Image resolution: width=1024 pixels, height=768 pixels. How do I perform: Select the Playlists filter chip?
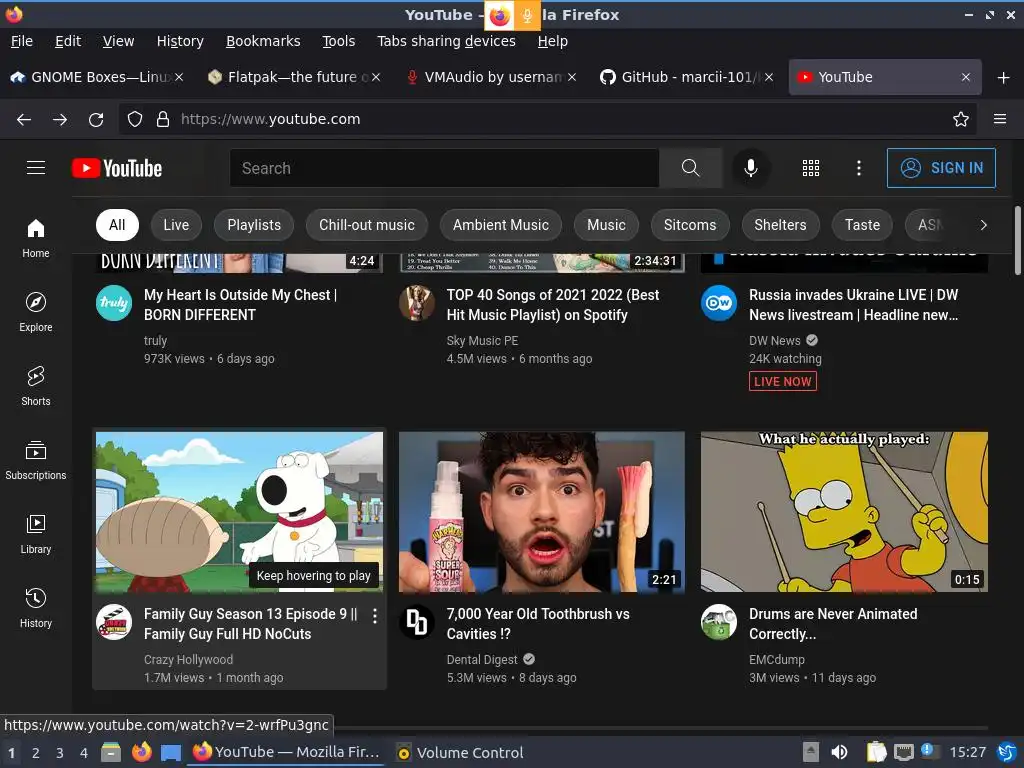254,225
